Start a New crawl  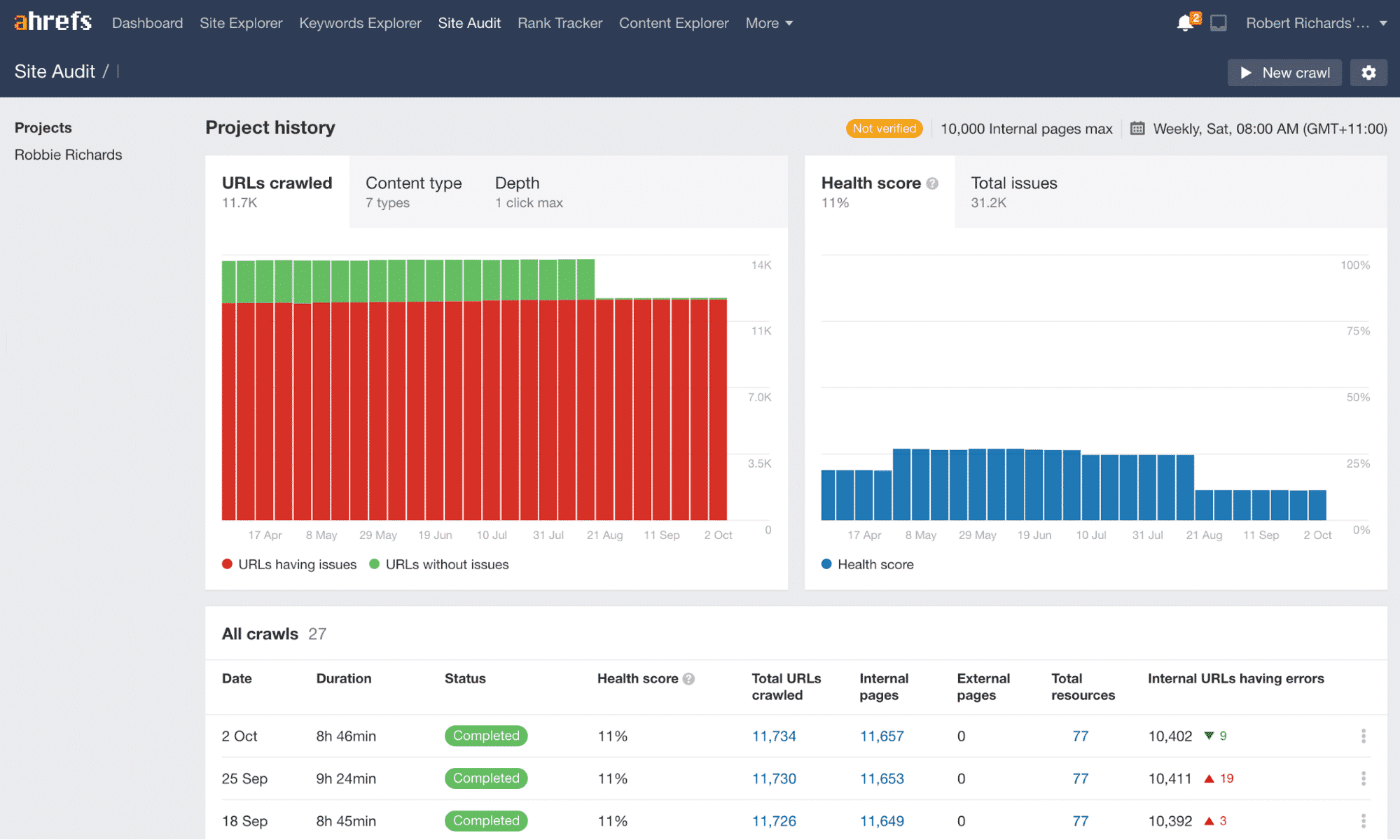point(1284,72)
